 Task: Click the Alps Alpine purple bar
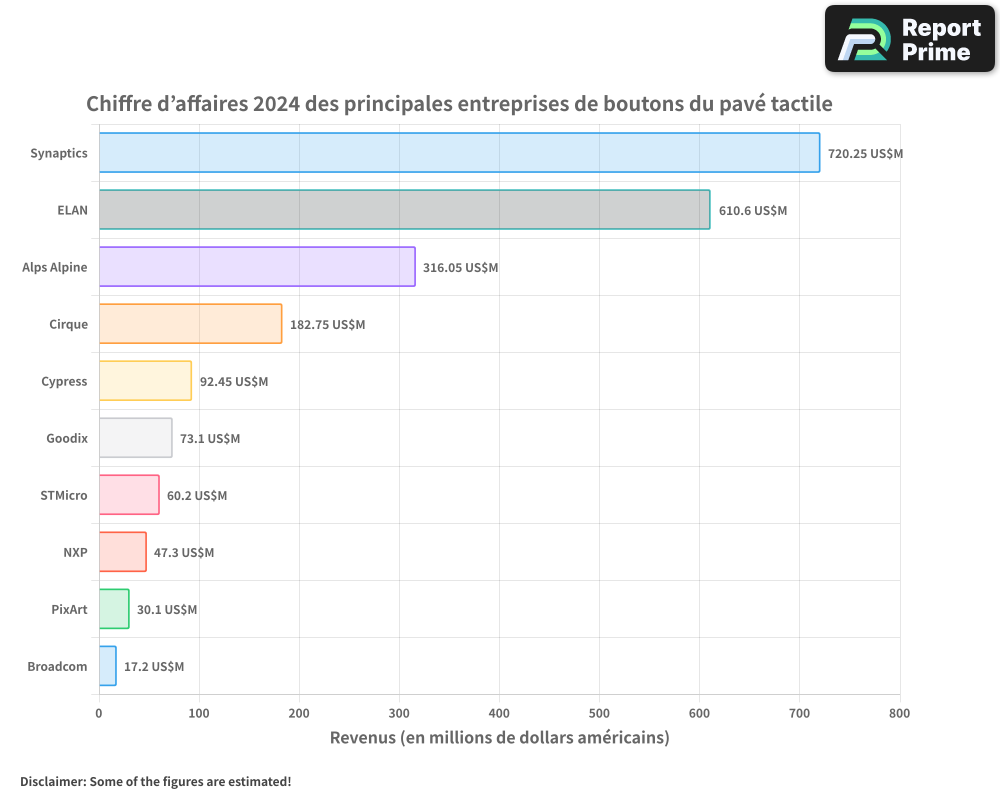257,267
